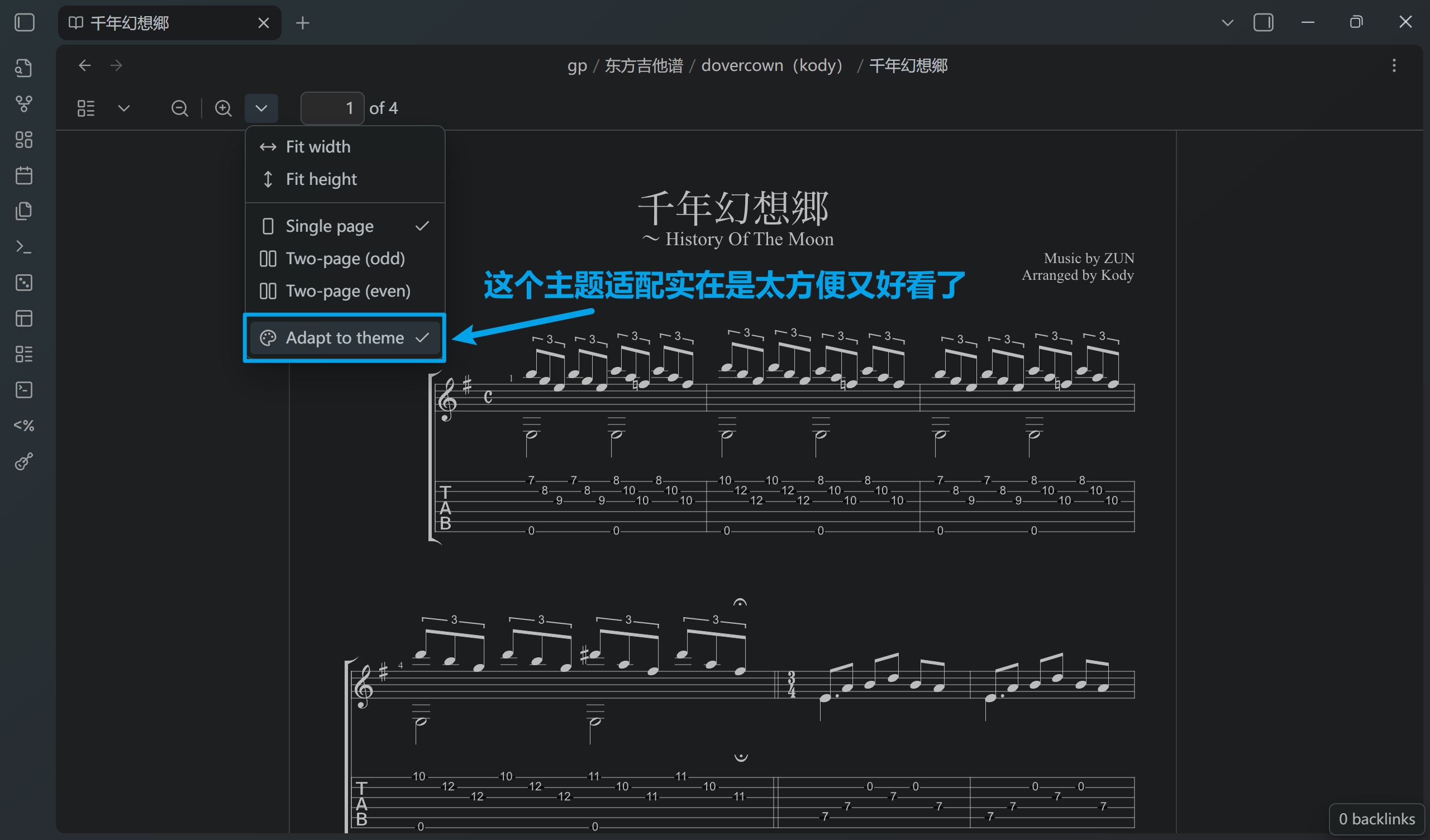Close the zoom options dropdown chevron
The image size is (1430, 840).
(x=261, y=108)
